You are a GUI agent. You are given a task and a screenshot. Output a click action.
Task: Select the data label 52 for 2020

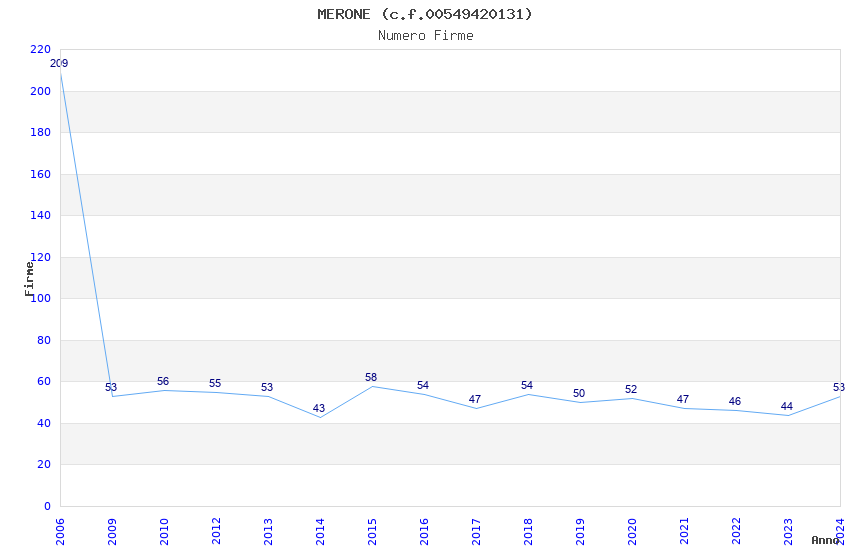pos(631,390)
